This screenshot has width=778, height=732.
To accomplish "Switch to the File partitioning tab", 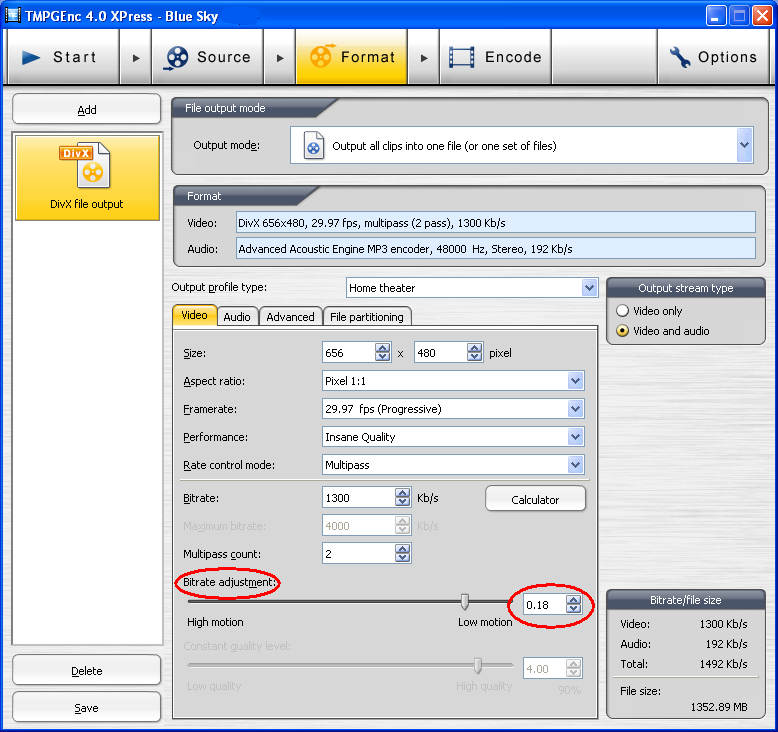I will 367,317.
